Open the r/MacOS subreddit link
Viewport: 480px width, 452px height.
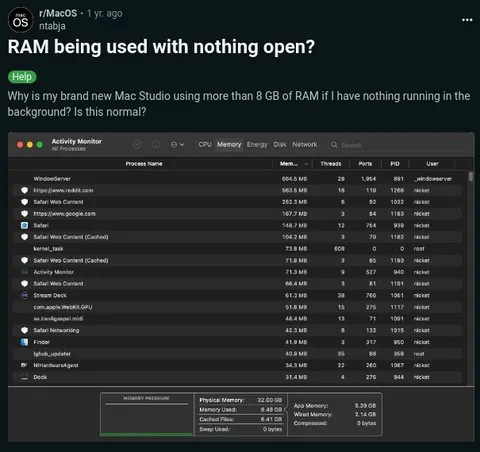click(58, 13)
